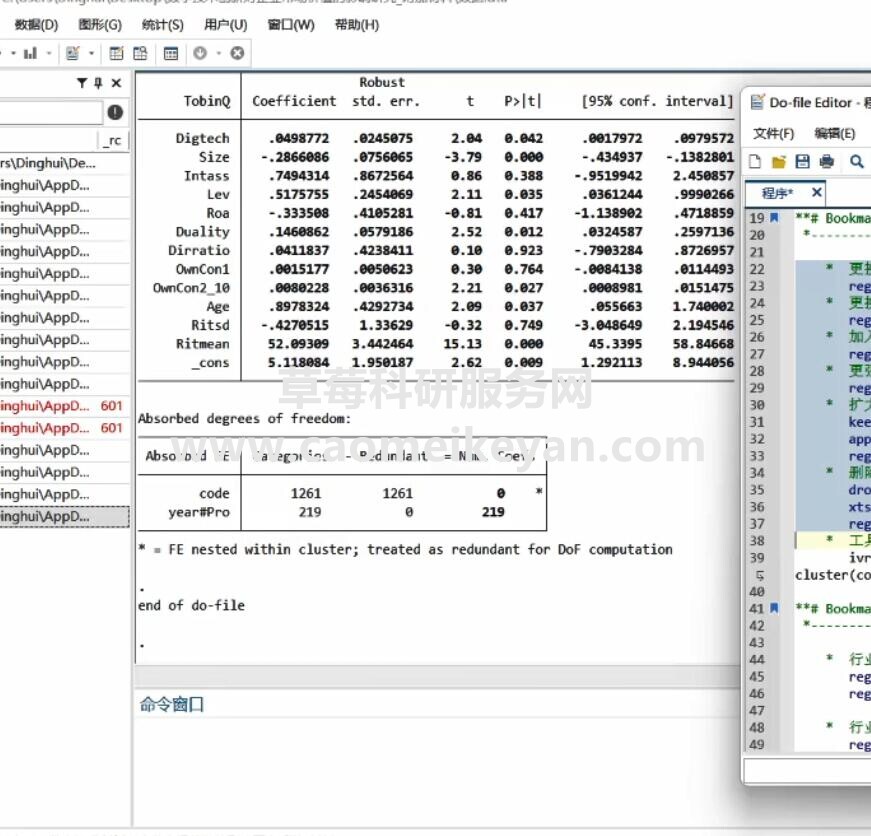This screenshot has width=871, height=836.
Task: Open 文件(F) menu in Do-file Editor
Action: 773,133
